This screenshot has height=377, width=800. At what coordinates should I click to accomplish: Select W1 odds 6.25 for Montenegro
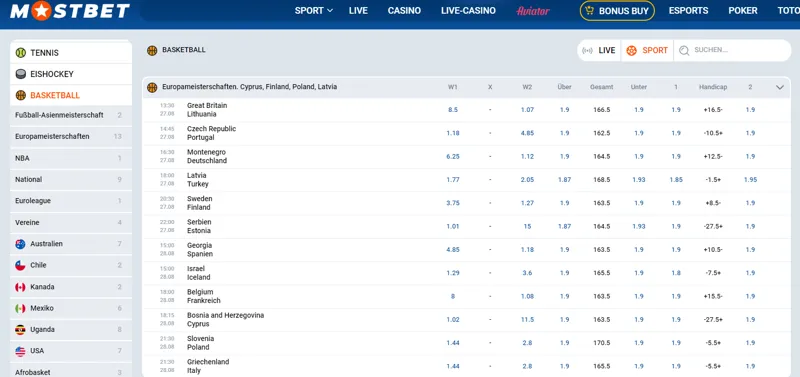coord(453,157)
